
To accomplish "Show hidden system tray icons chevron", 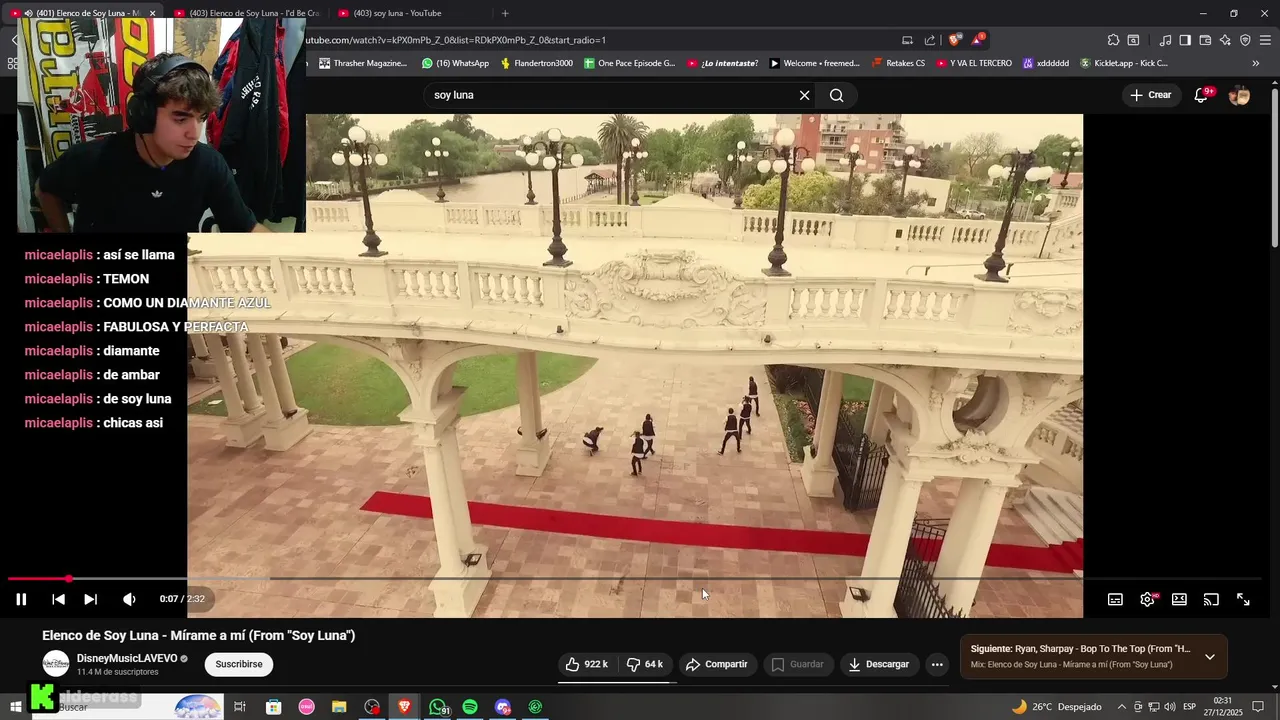I will 1121,707.
